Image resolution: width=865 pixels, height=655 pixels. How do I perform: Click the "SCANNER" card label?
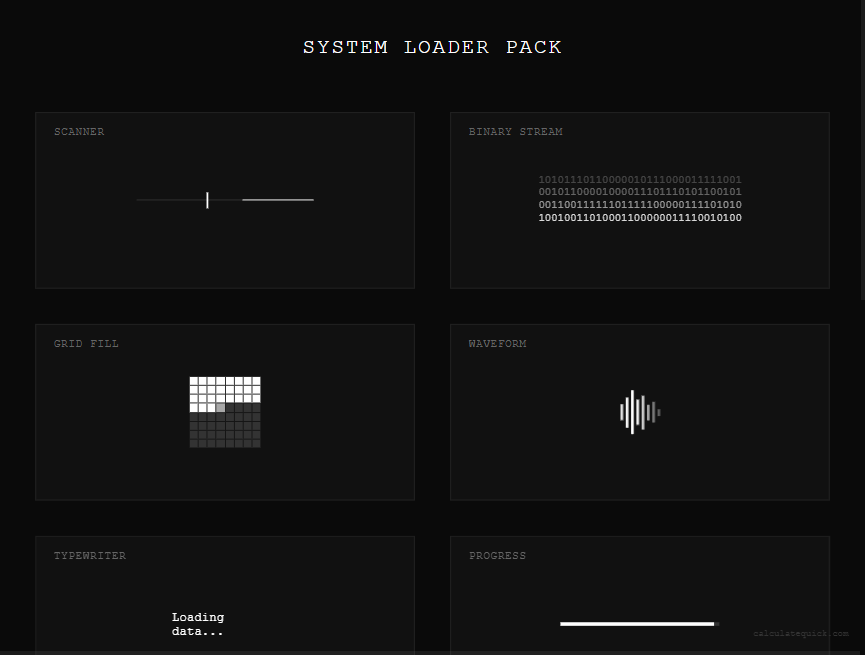[79, 132]
